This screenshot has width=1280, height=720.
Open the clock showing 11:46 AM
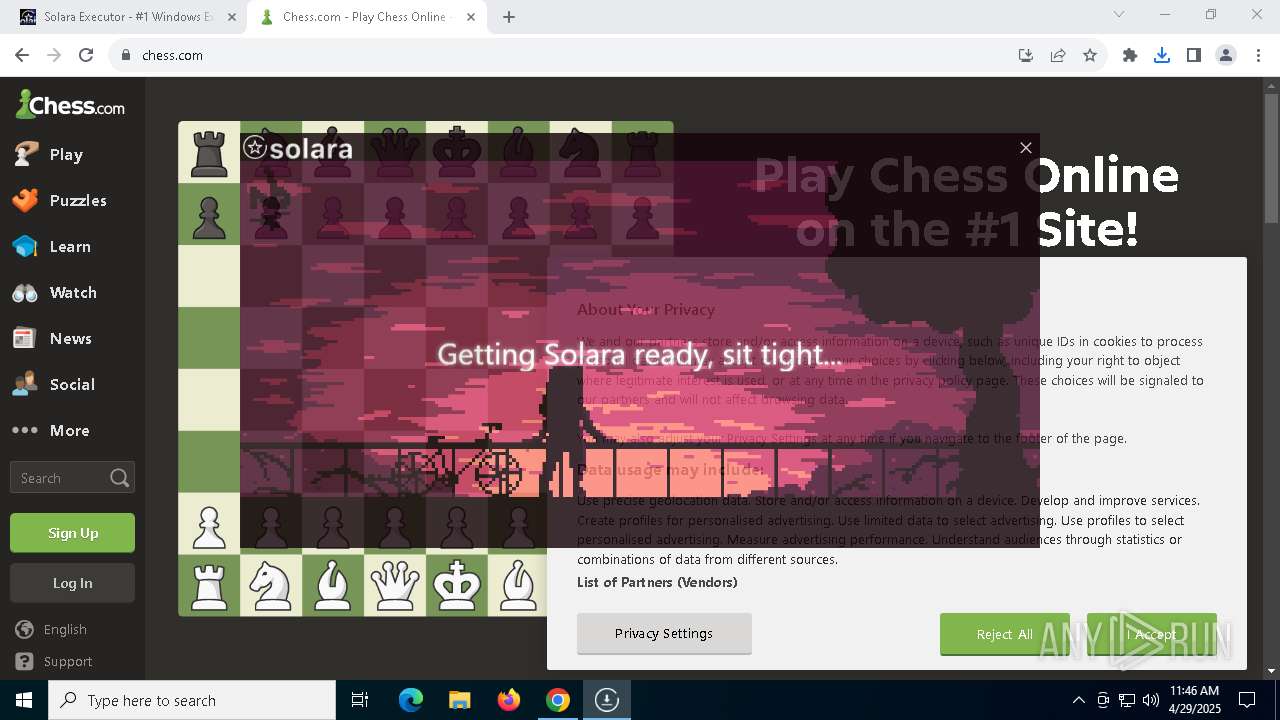point(1194,700)
